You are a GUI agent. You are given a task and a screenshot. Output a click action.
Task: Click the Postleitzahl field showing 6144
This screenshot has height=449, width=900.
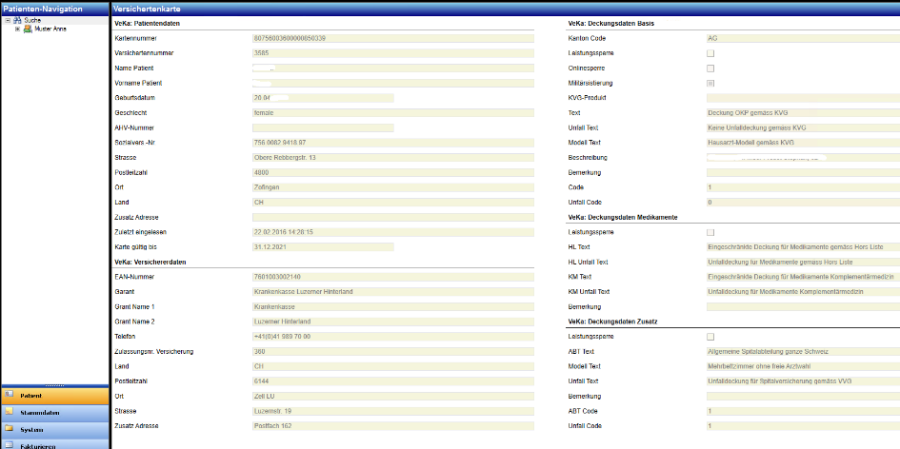[393, 381]
